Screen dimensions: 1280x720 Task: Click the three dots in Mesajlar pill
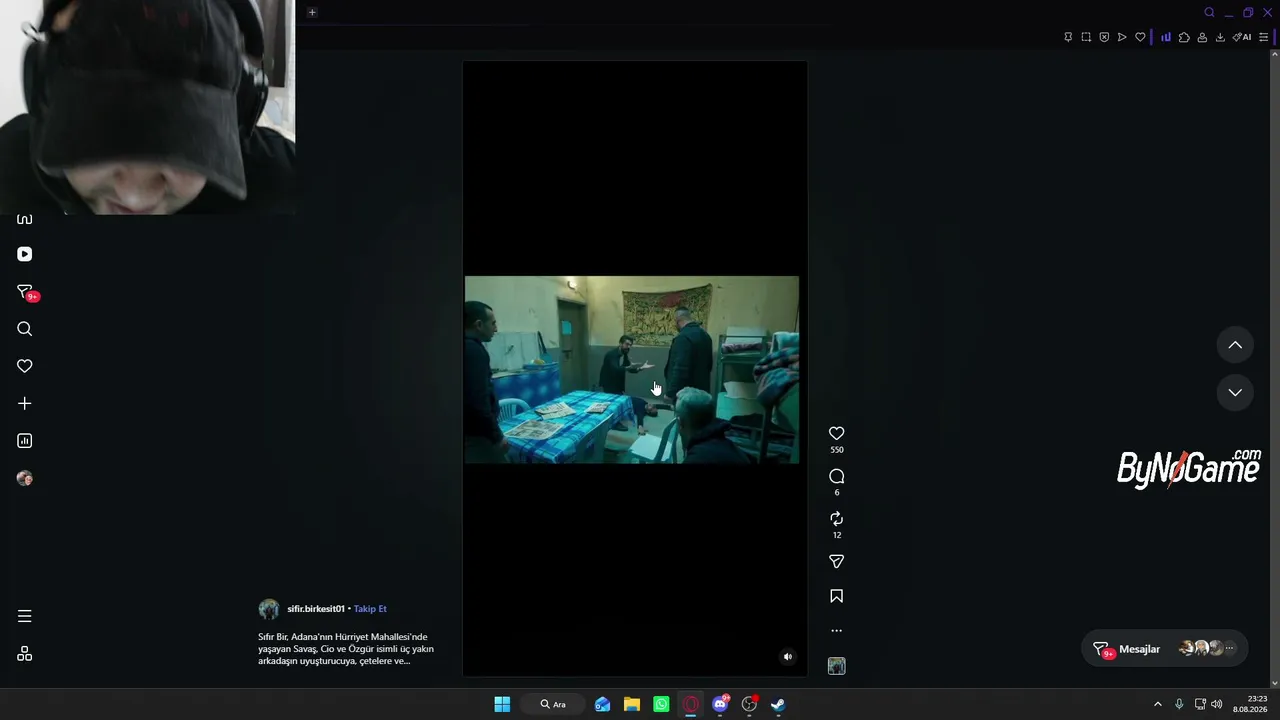1230,649
